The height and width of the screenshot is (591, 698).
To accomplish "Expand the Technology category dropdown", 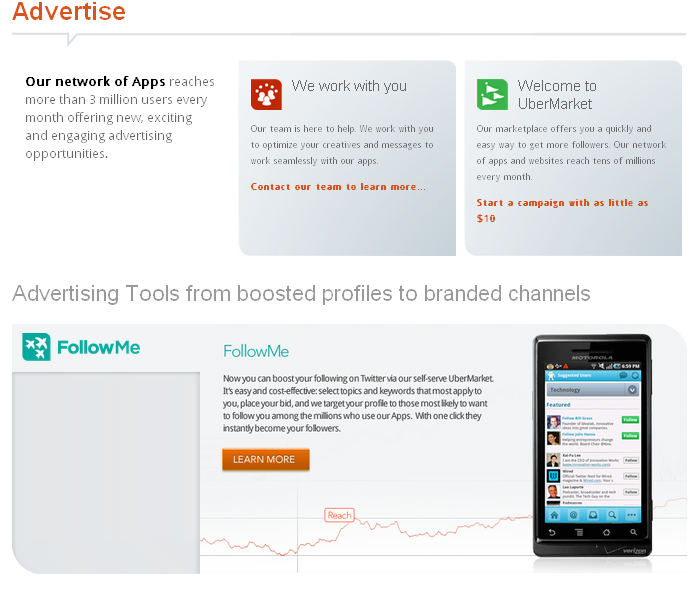I will 632,390.
